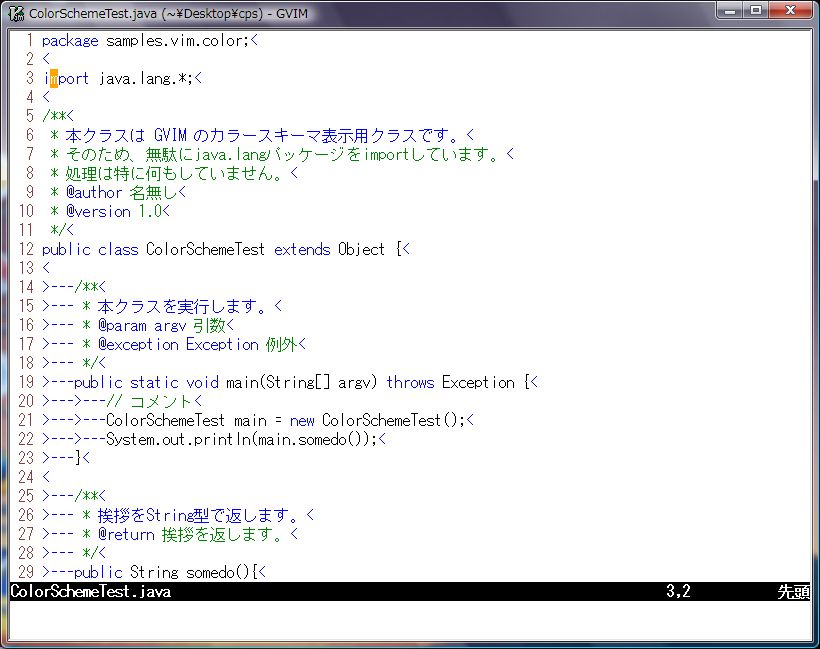Click the '@exception' tag on line 17
820x649 pixels.
point(139,344)
